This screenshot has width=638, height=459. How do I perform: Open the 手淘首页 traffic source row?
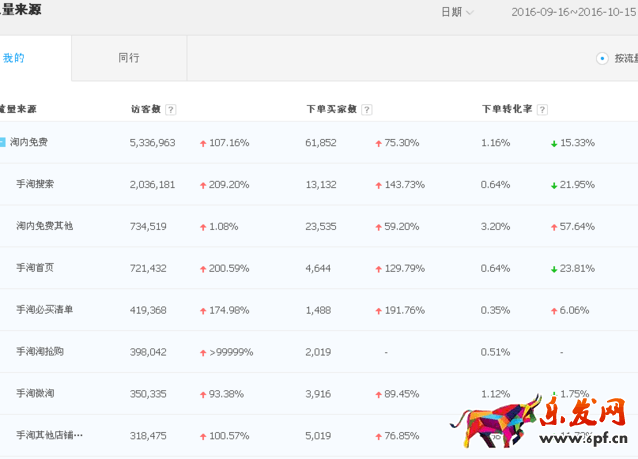[35, 268]
